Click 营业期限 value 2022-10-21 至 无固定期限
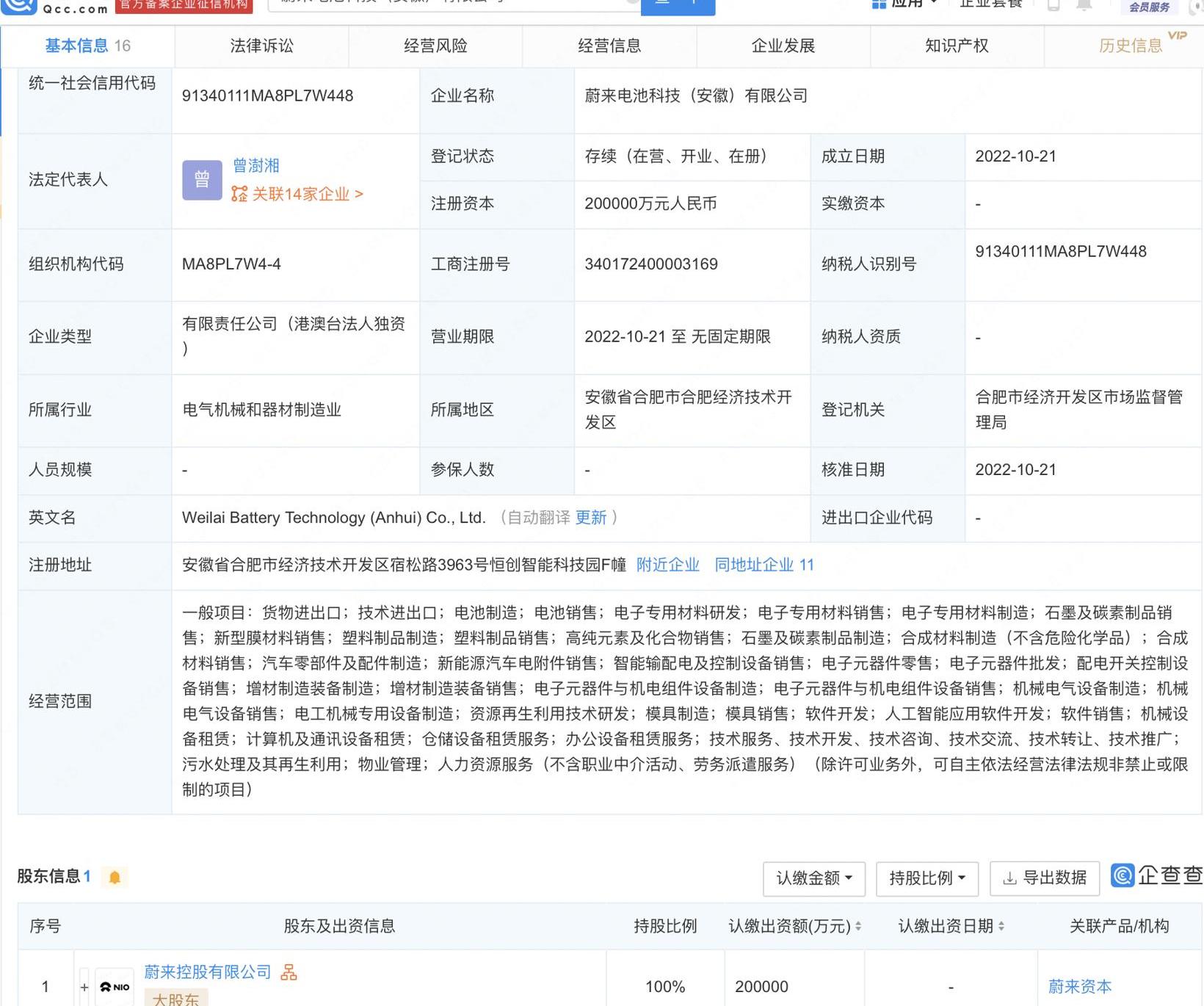 coord(678,336)
